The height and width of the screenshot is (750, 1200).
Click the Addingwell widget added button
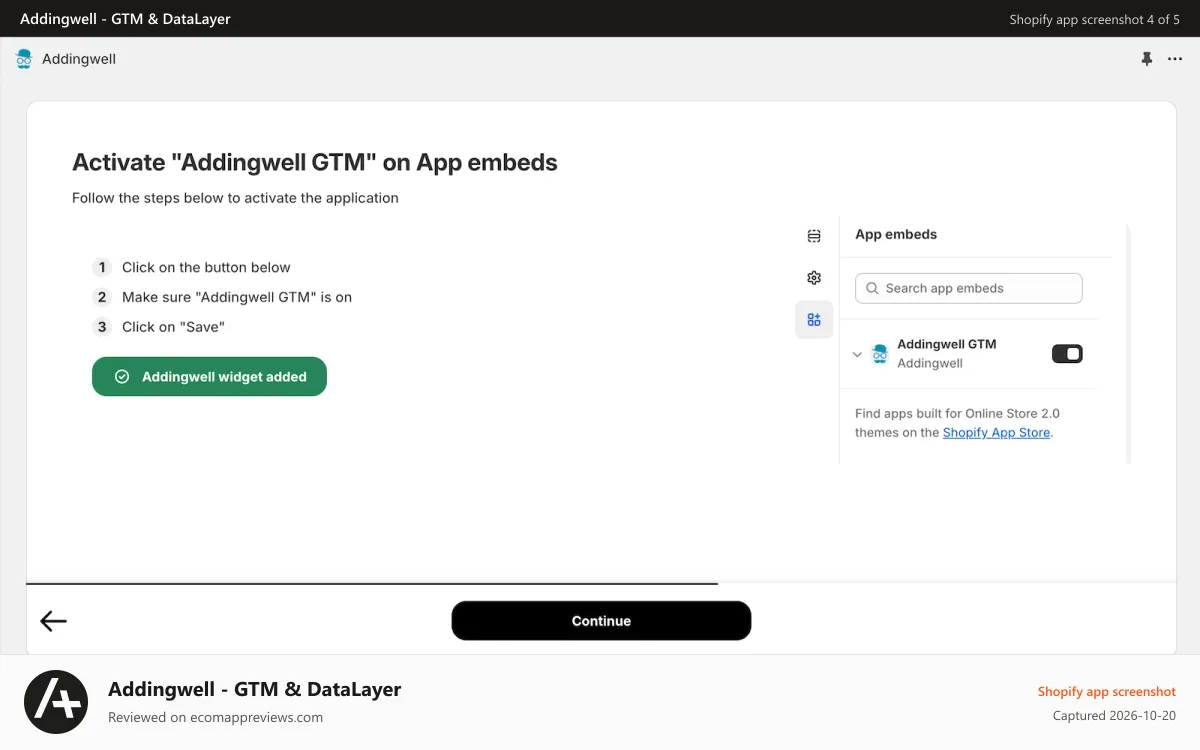point(209,377)
